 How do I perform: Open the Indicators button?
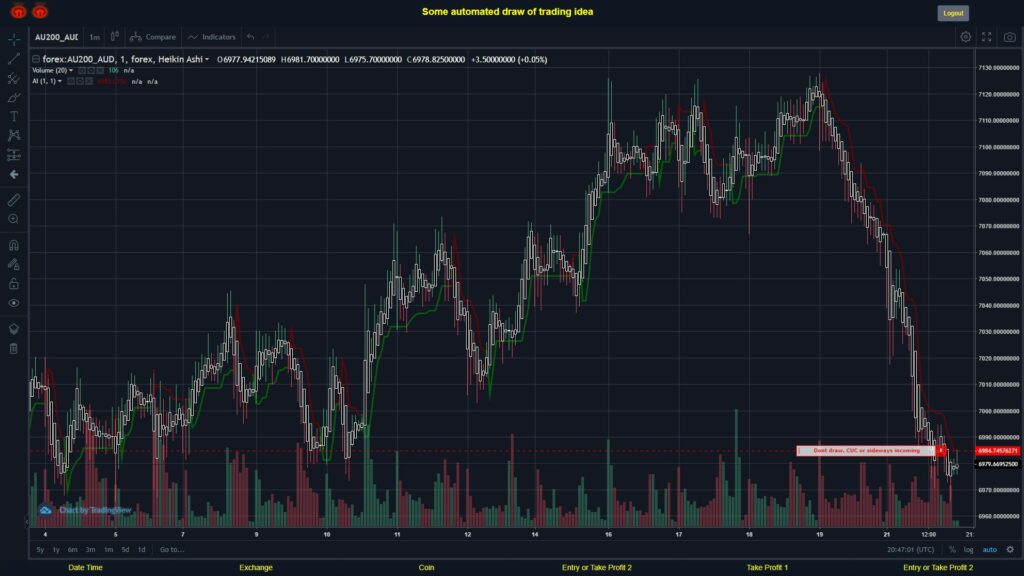[212, 37]
